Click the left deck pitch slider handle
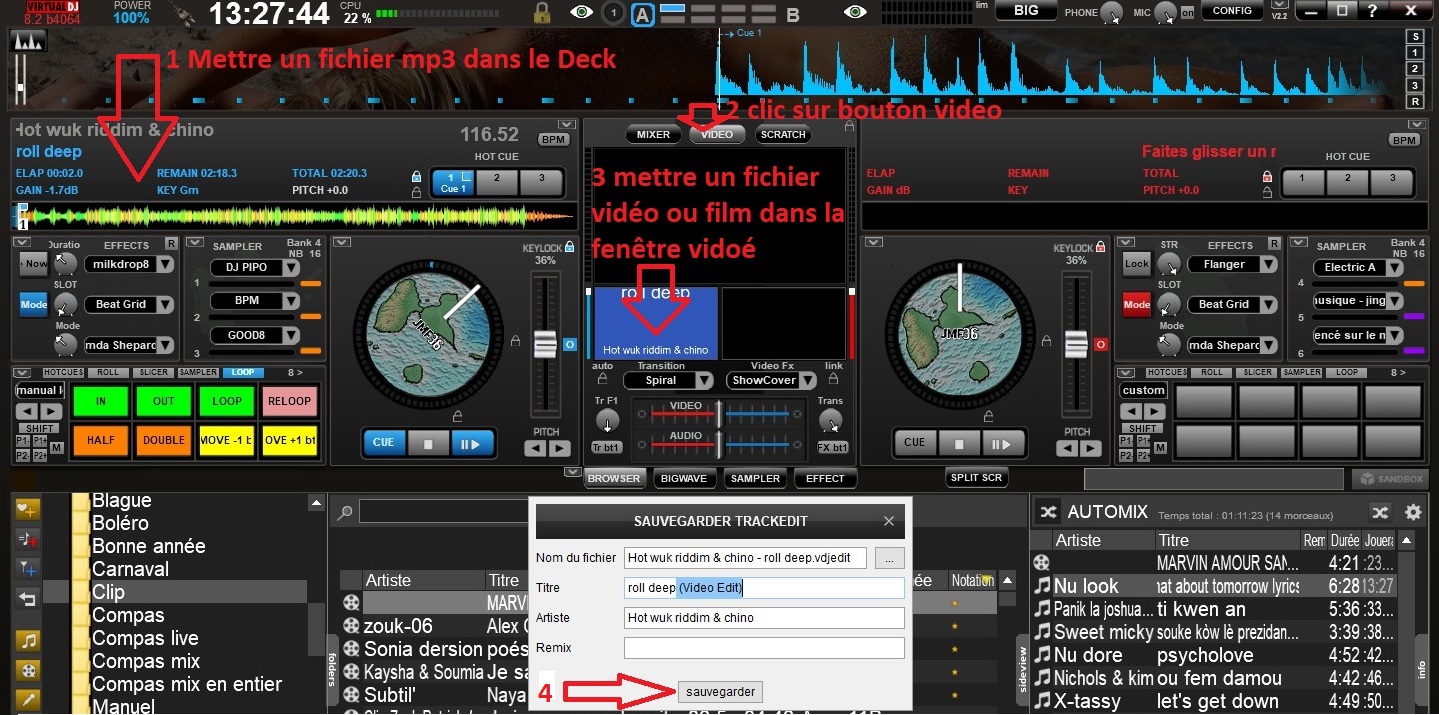 tap(545, 344)
